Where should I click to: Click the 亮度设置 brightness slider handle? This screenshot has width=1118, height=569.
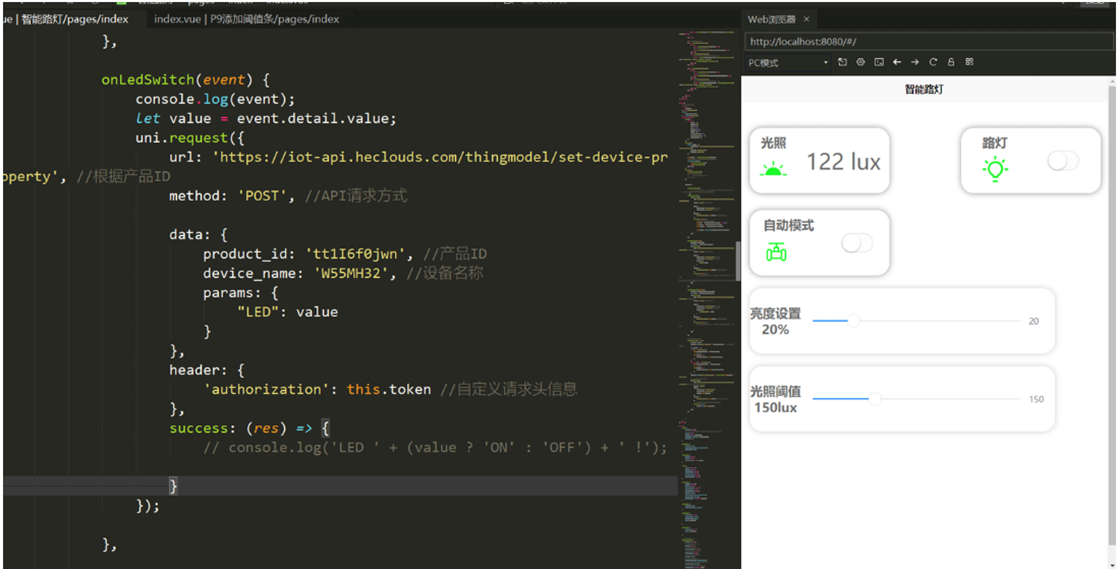click(854, 321)
